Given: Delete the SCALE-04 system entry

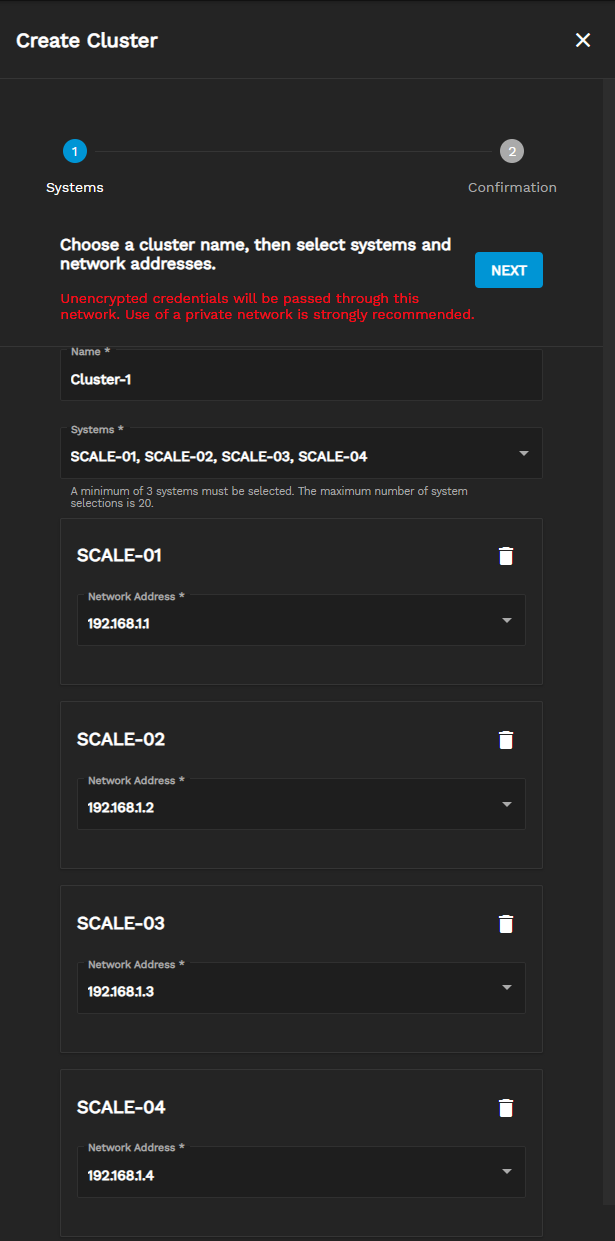Looking at the screenshot, I should coord(506,1108).
